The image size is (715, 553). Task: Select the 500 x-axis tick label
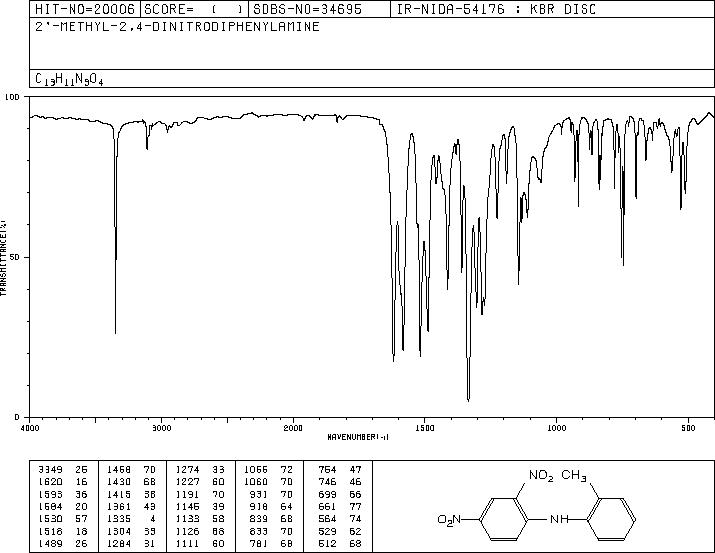(x=688, y=428)
